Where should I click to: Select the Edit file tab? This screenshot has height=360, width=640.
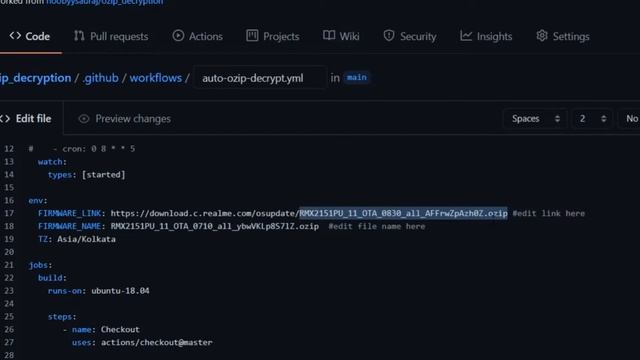pos(28,119)
